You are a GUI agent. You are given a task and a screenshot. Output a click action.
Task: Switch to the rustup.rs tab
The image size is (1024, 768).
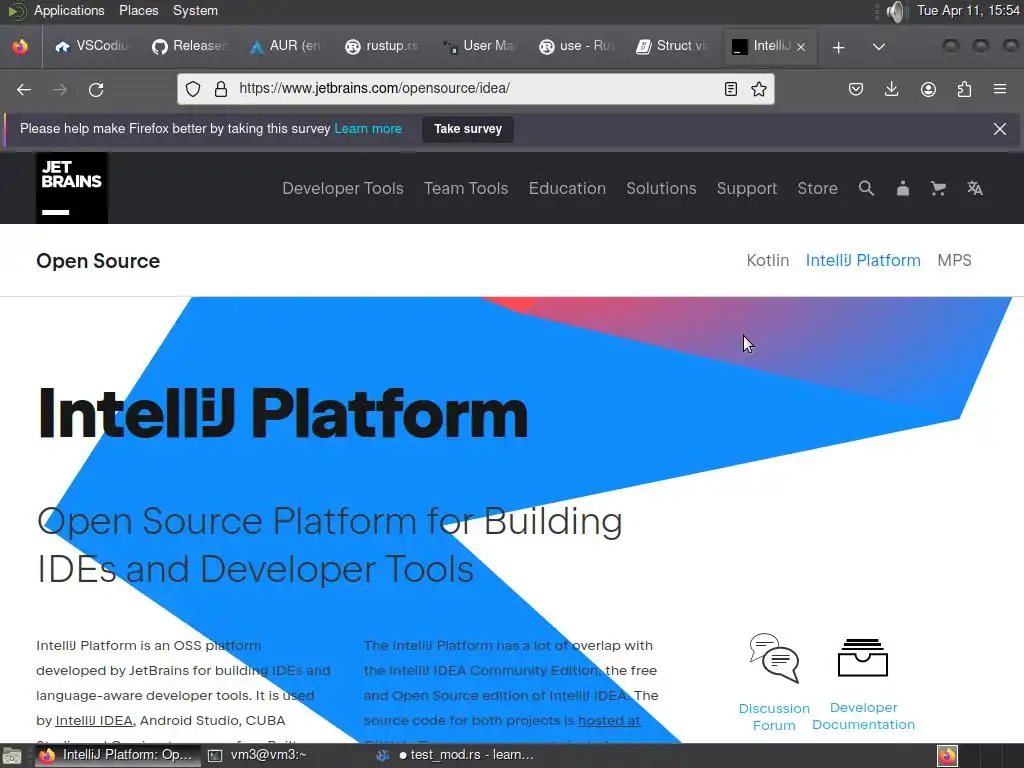[382, 46]
